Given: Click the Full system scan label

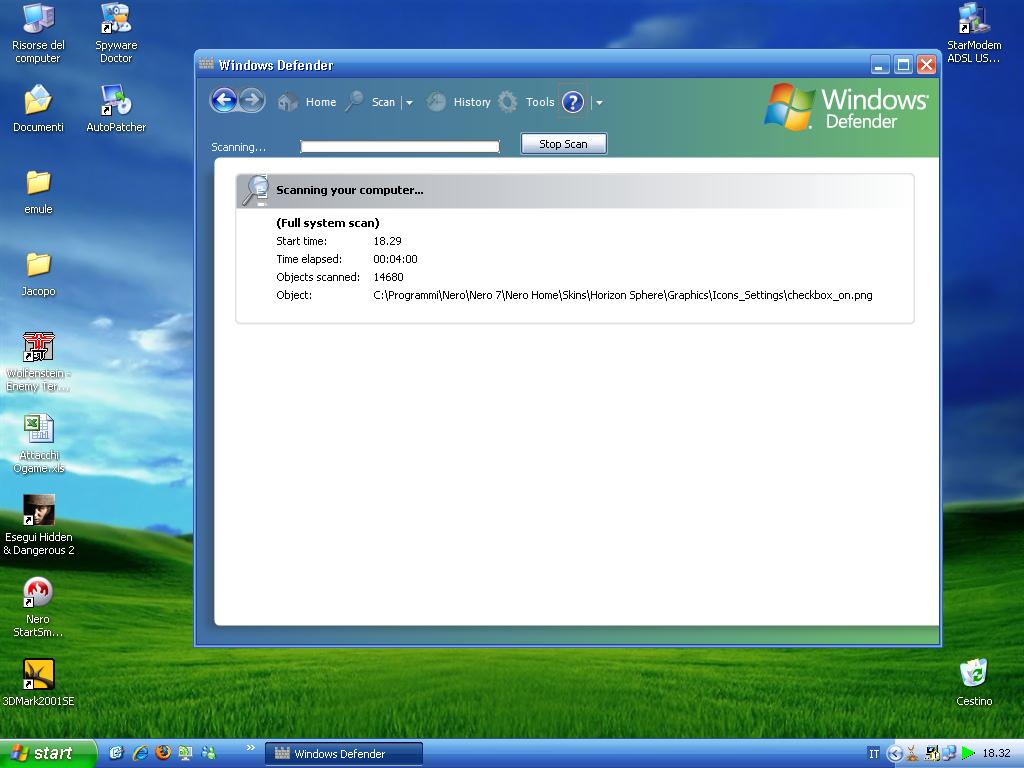Looking at the screenshot, I should click(328, 223).
